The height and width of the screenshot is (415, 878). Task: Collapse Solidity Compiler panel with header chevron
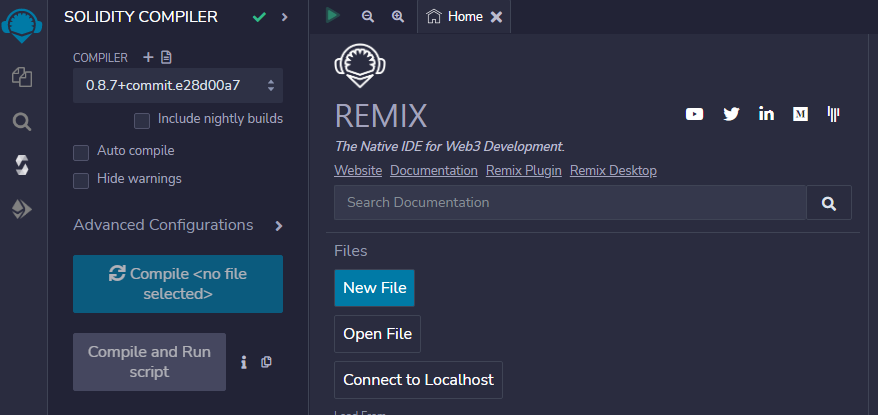click(284, 17)
